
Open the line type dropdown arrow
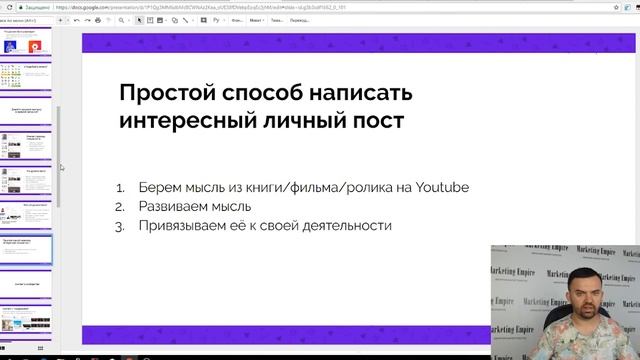193,20
